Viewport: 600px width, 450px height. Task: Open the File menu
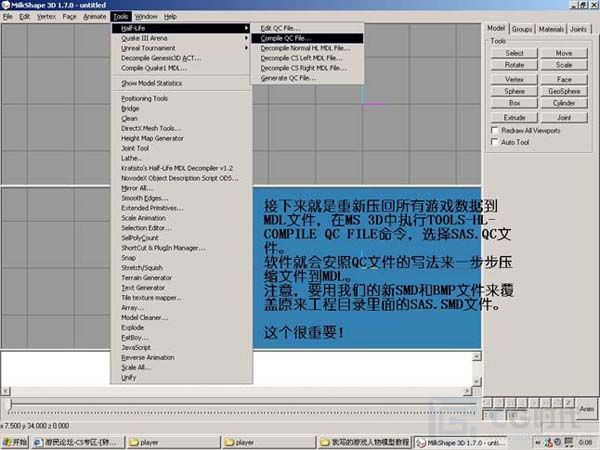click(8, 16)
